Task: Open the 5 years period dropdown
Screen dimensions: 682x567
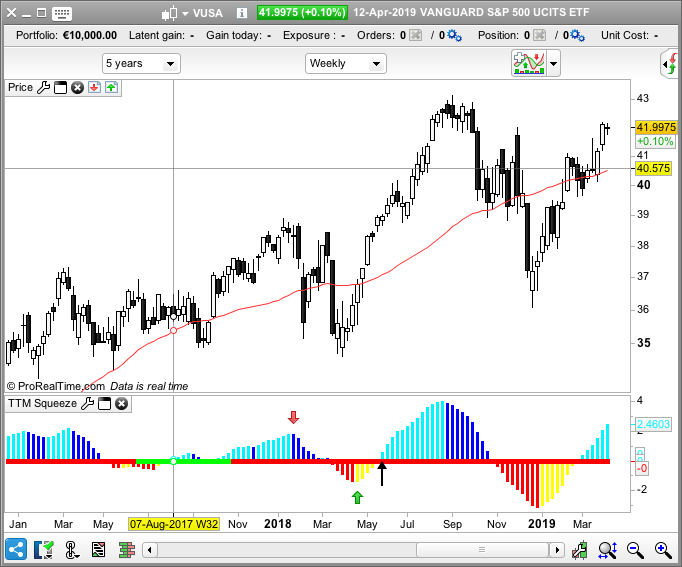Action: [141, 63]
